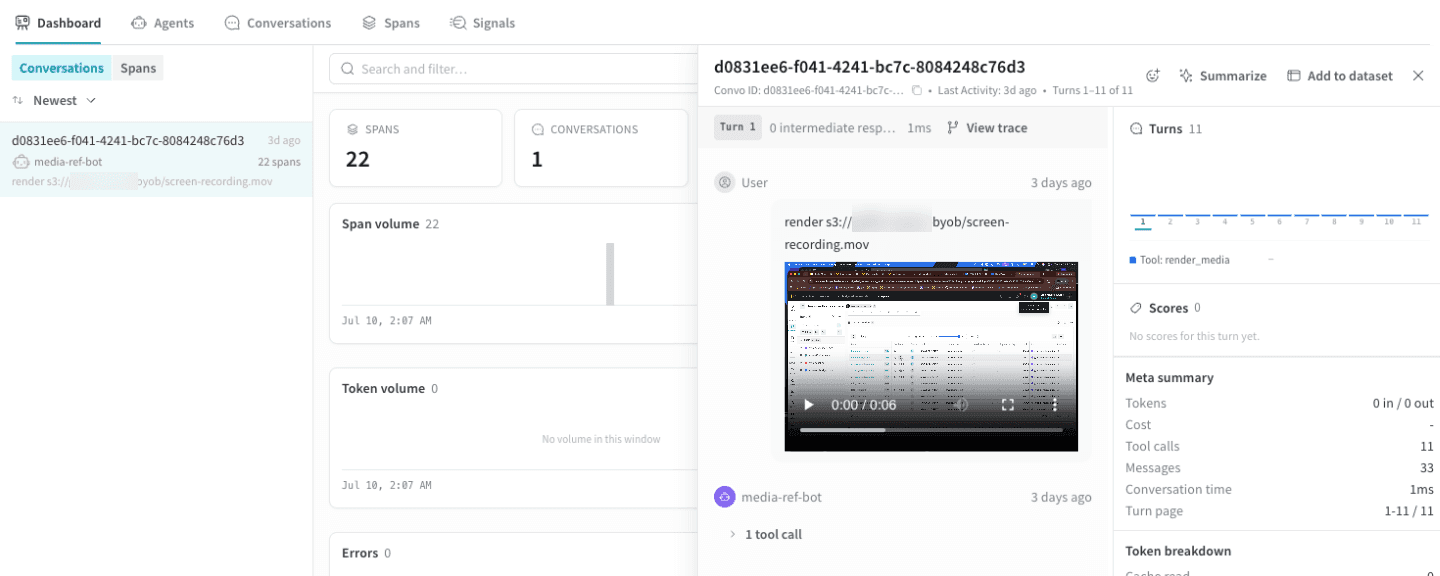The image size is (1440, 576).
Task: Switch to the Agents tab
Action: [x=162, y=23]
